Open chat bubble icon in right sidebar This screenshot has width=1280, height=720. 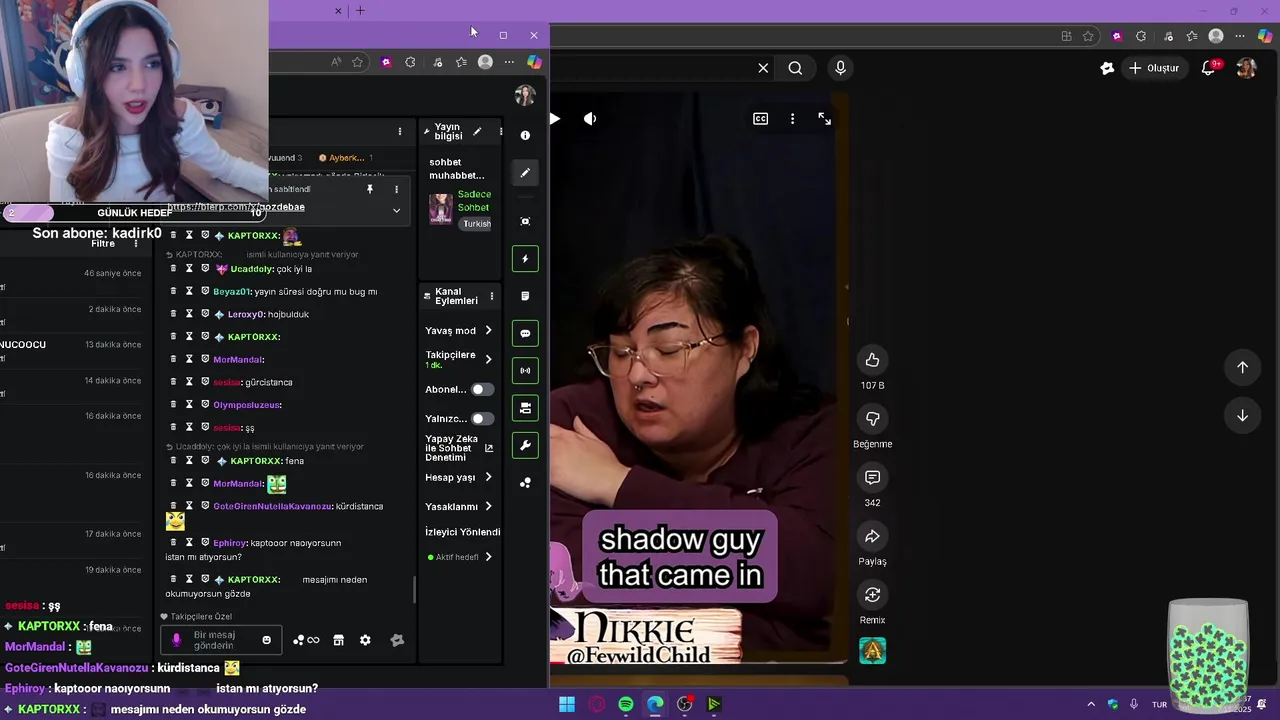(x=525, y=333)
